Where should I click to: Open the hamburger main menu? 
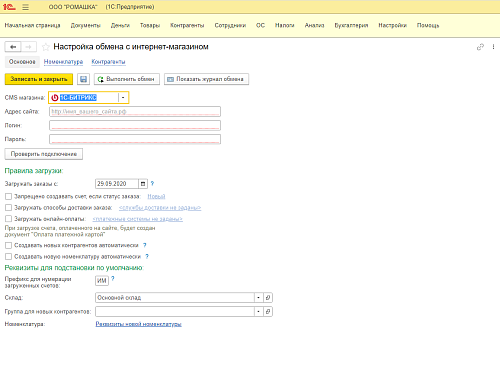click(26, 7)
